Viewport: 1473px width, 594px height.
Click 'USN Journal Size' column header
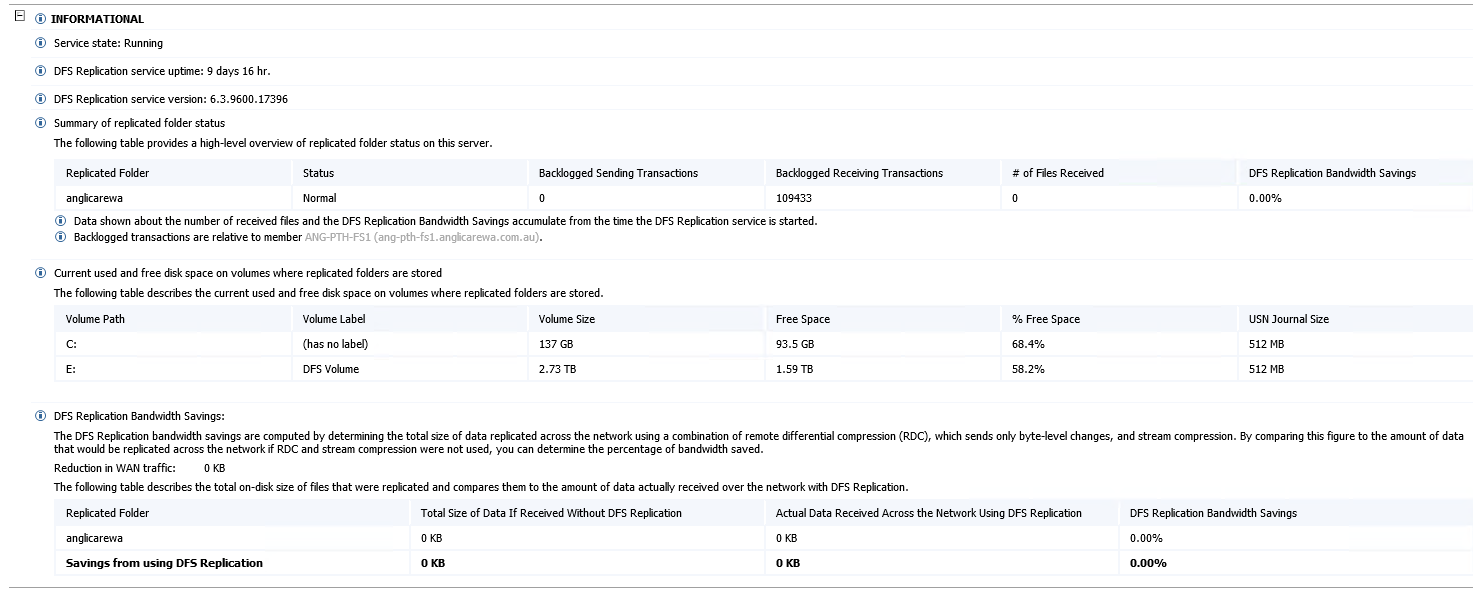coord(1289,319)
